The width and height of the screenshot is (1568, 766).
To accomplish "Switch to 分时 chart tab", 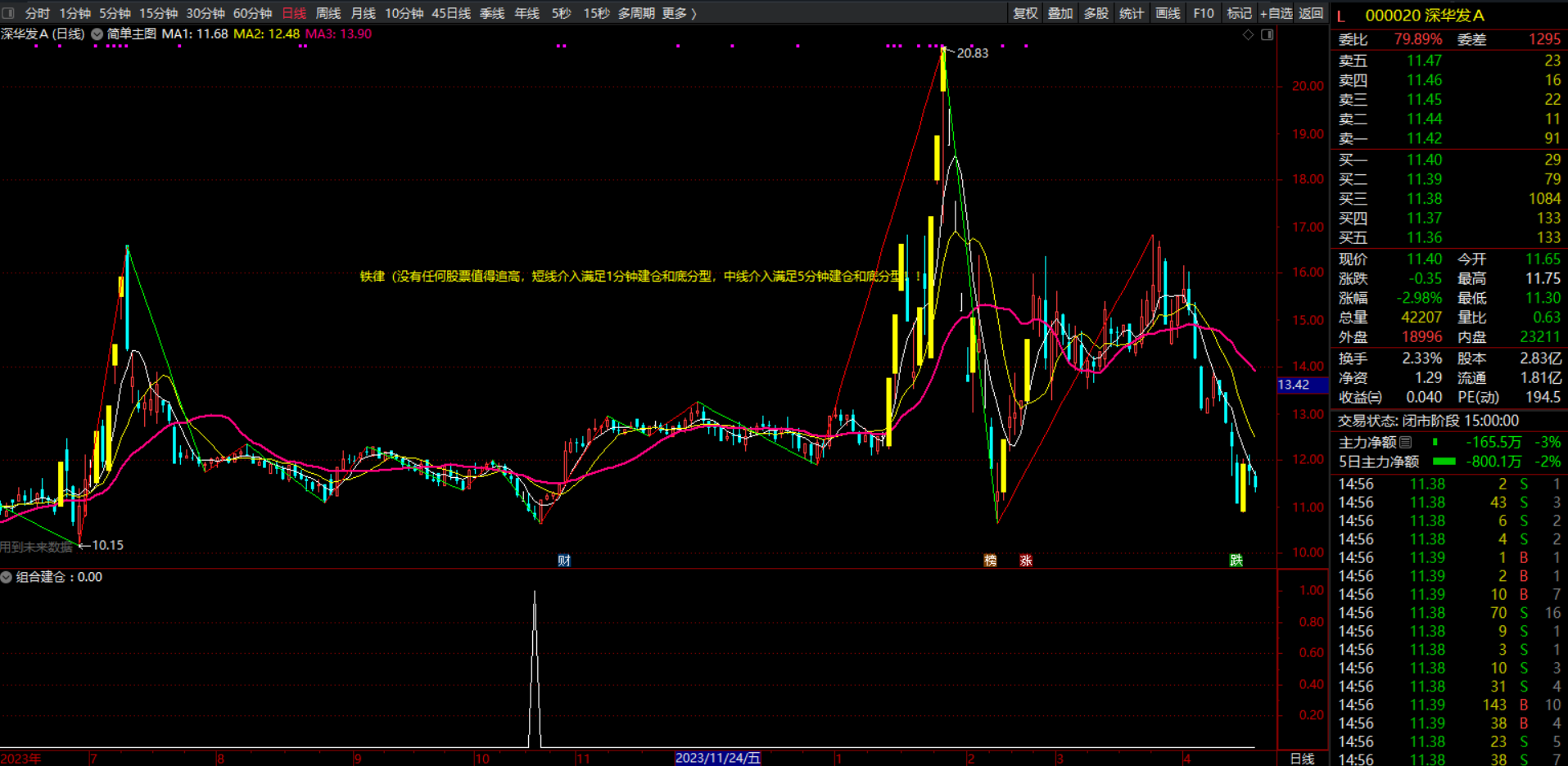I will tap(37, 13).
